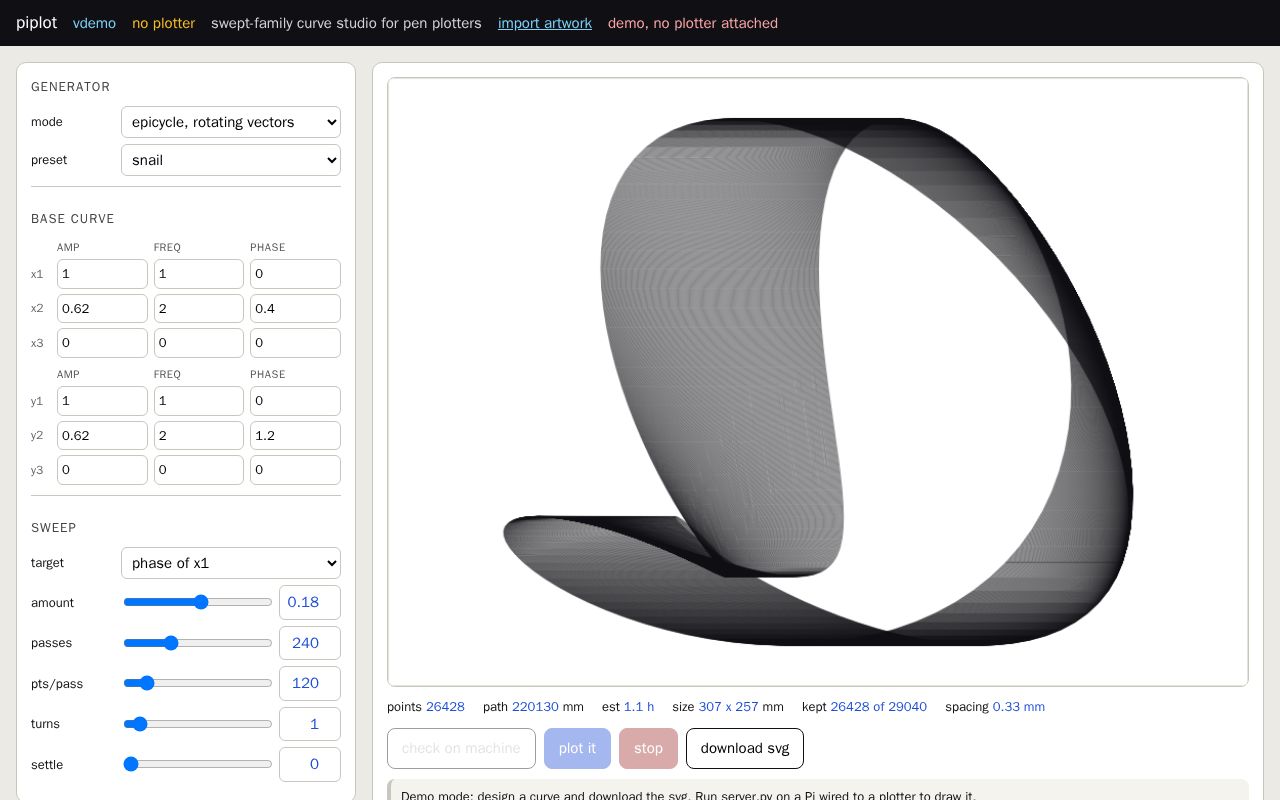The width and height of the screenshot is (1280, 800).
Task: Click the vdemo label in the header
Action: [x=94, y=23]
